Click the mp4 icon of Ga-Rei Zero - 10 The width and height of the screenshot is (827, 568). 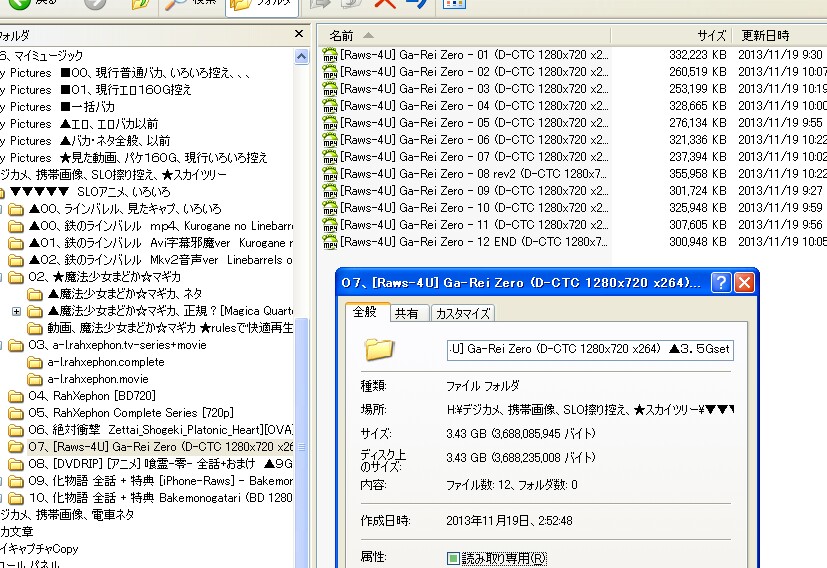click(330, 208)
